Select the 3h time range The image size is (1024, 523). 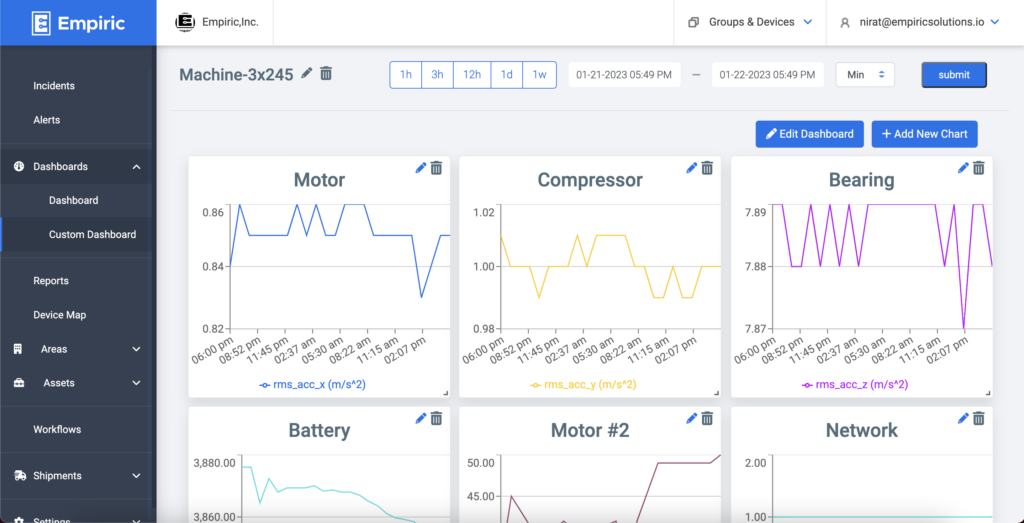click(438, 74)
